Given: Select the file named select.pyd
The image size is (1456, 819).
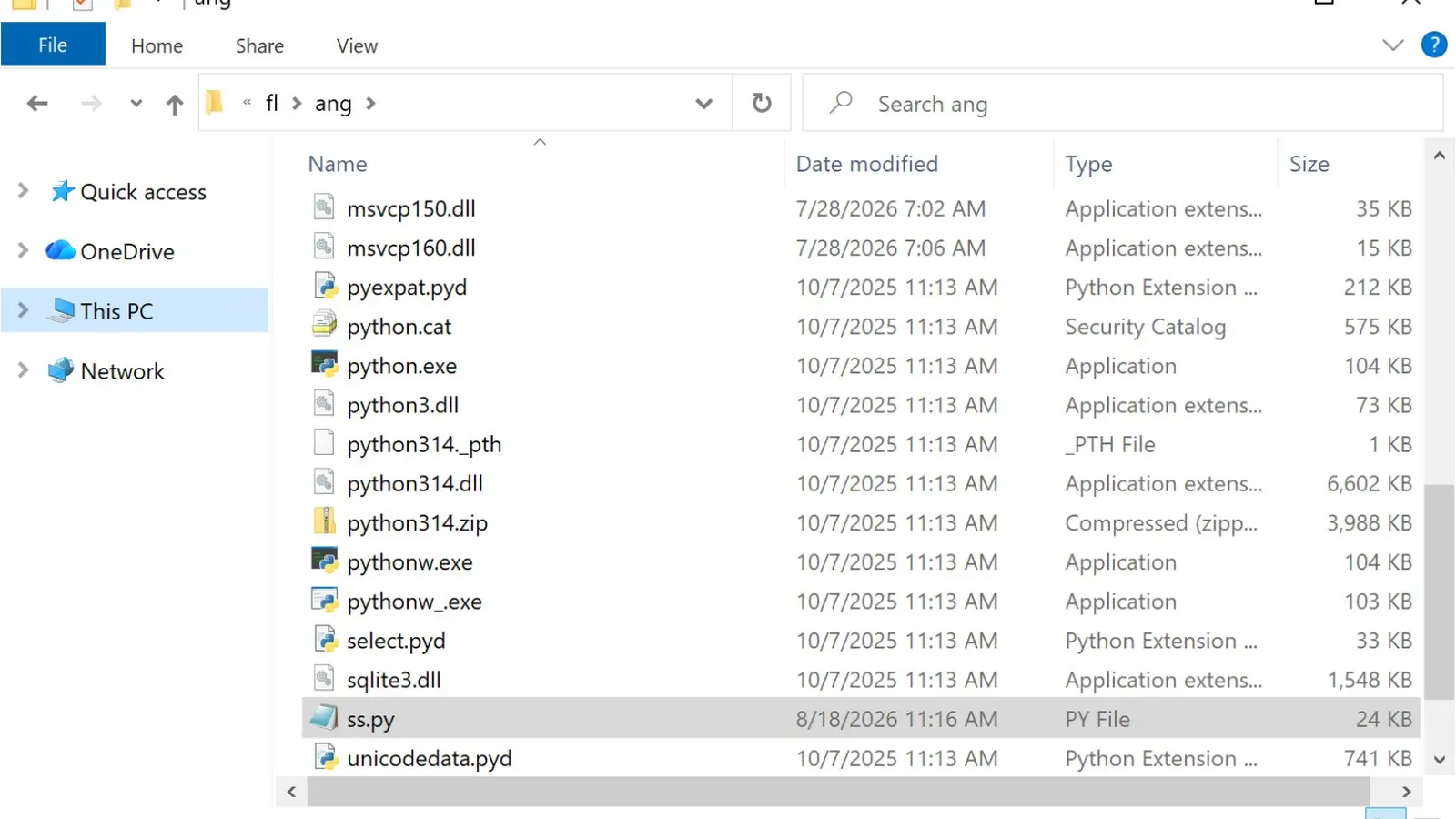Looking at the screenshot, I should 396,641.
